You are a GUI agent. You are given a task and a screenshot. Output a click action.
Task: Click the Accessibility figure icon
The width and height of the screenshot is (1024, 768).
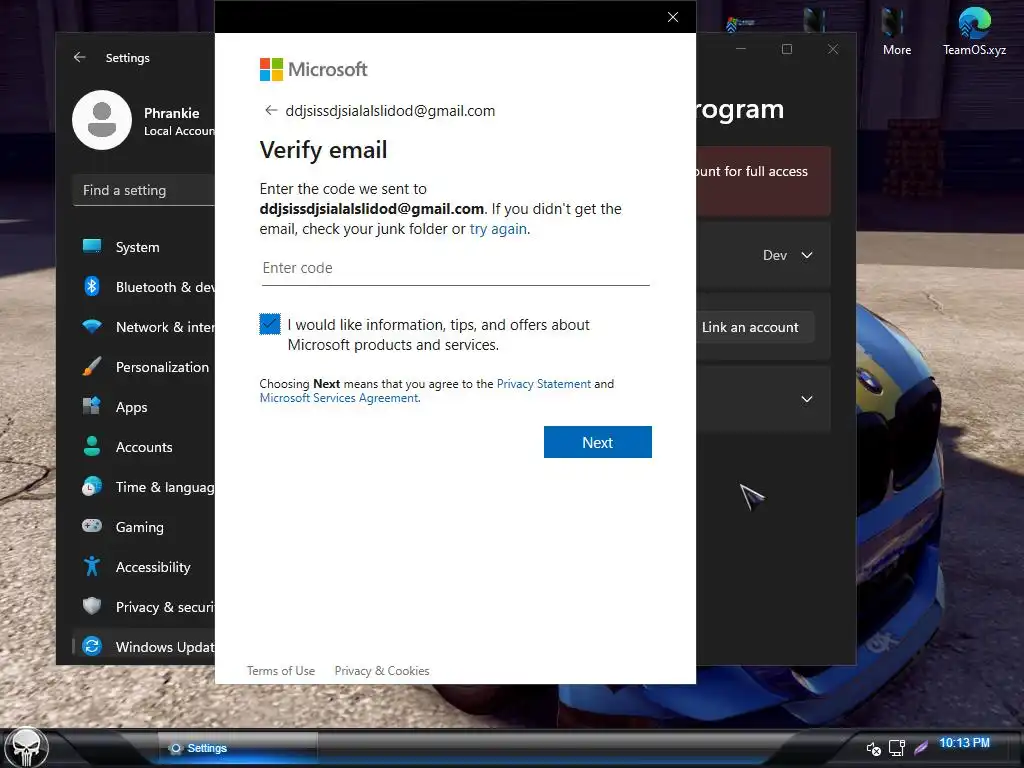point(92,566)
